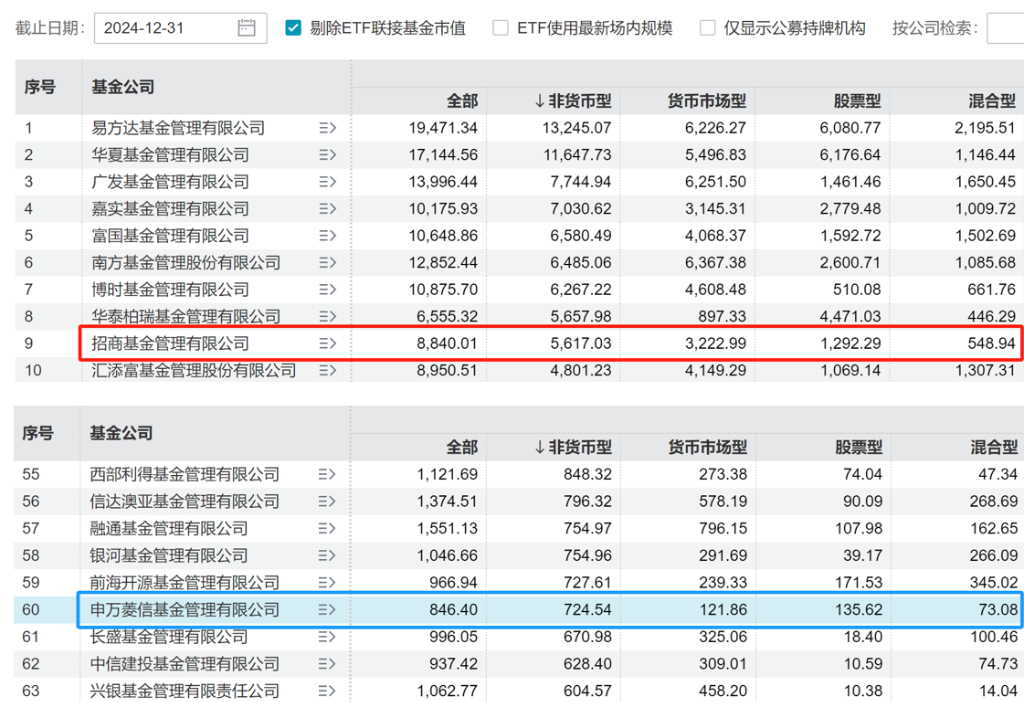Select company name 易方达基金管理有限公司

click(x=178, y=128)
